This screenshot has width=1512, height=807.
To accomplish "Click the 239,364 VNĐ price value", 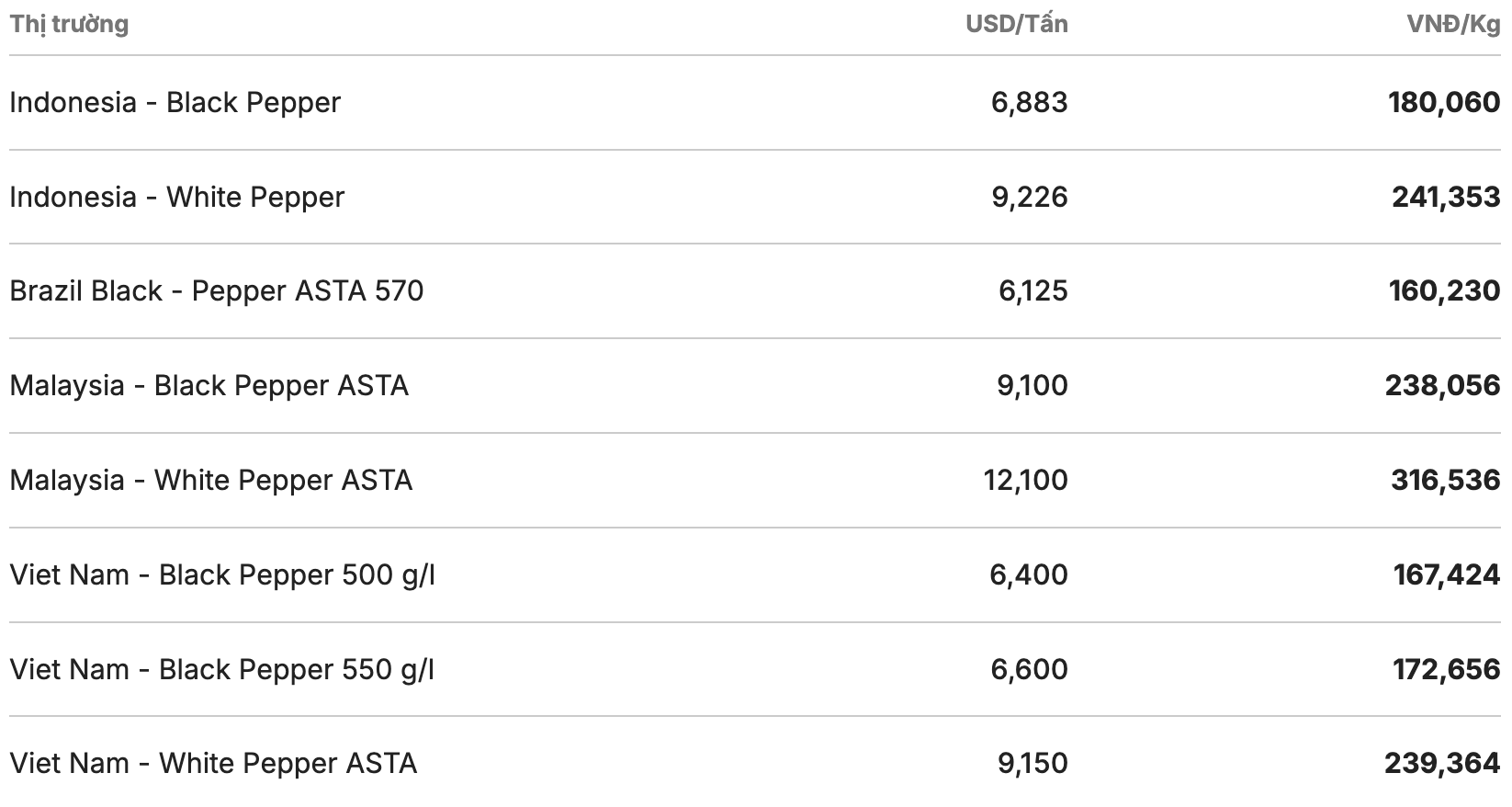I will tap(1442, 763).
